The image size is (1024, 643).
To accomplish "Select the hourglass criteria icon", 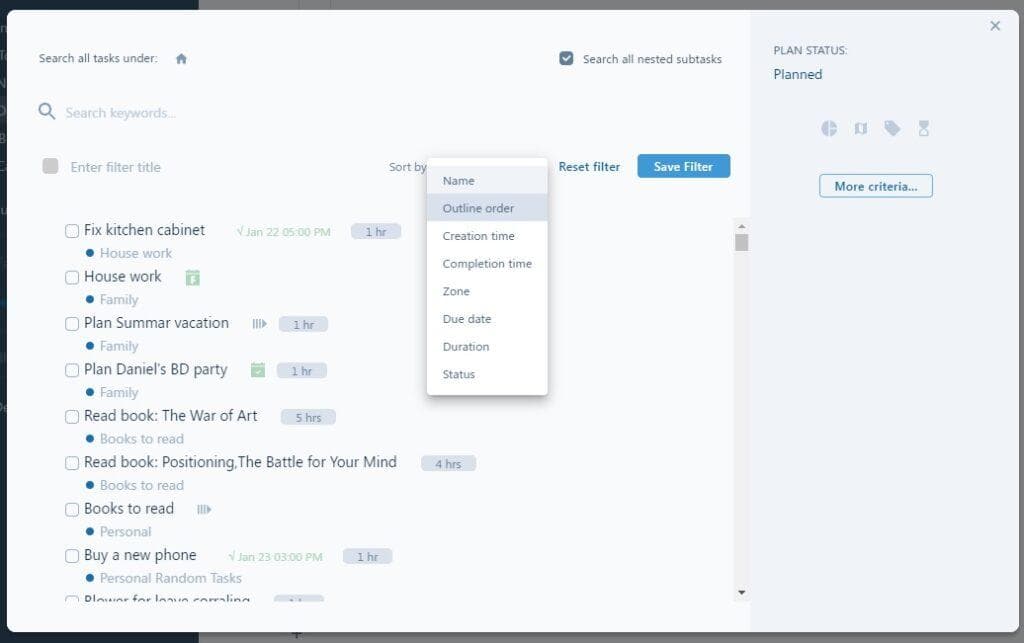I will (924, 128).
